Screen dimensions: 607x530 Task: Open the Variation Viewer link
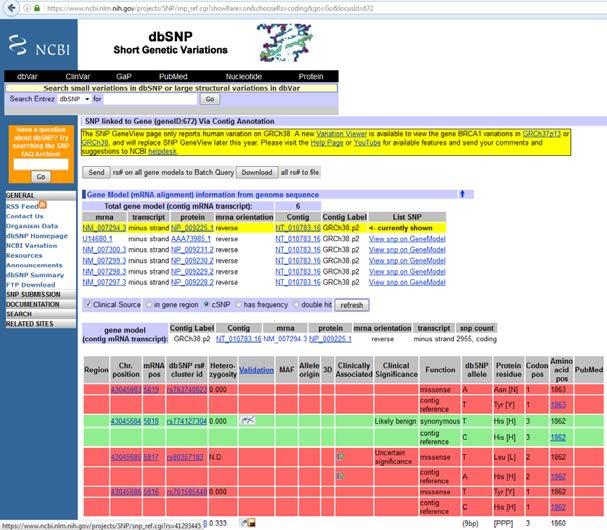tap(341, 134)
